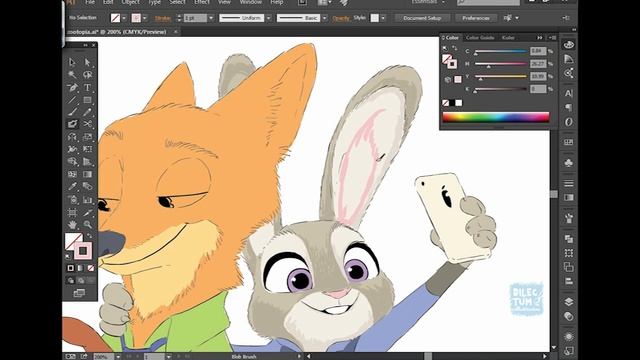The image size is (640, 360).
Task: Open stroke color dropdown in control bar
Action: point(144,18)
